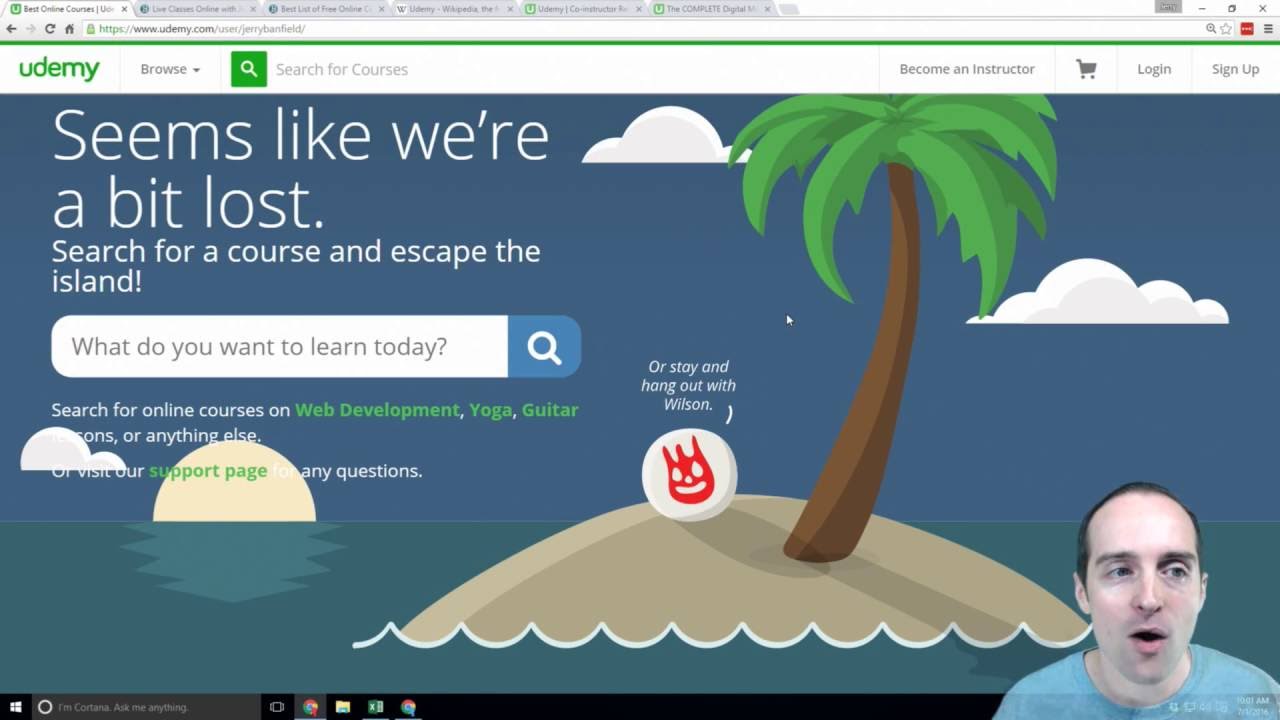Click the 'Or stay and hang out with Wilson.' text
Viewport: 1280px width, 720px height.
688,385
